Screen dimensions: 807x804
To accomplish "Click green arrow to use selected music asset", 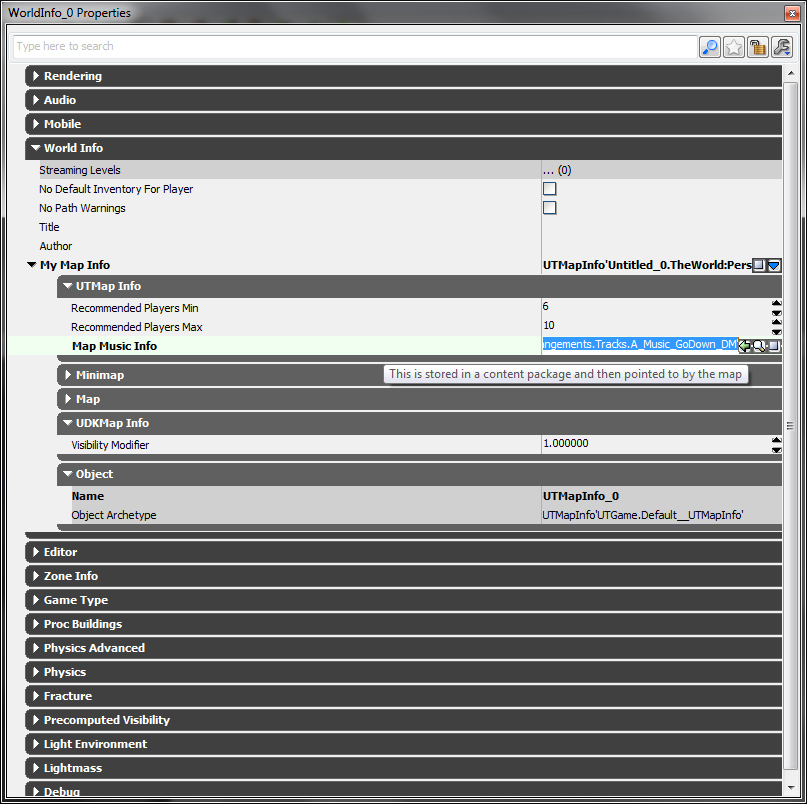I will pyautogui.click(x=746, y=345).
